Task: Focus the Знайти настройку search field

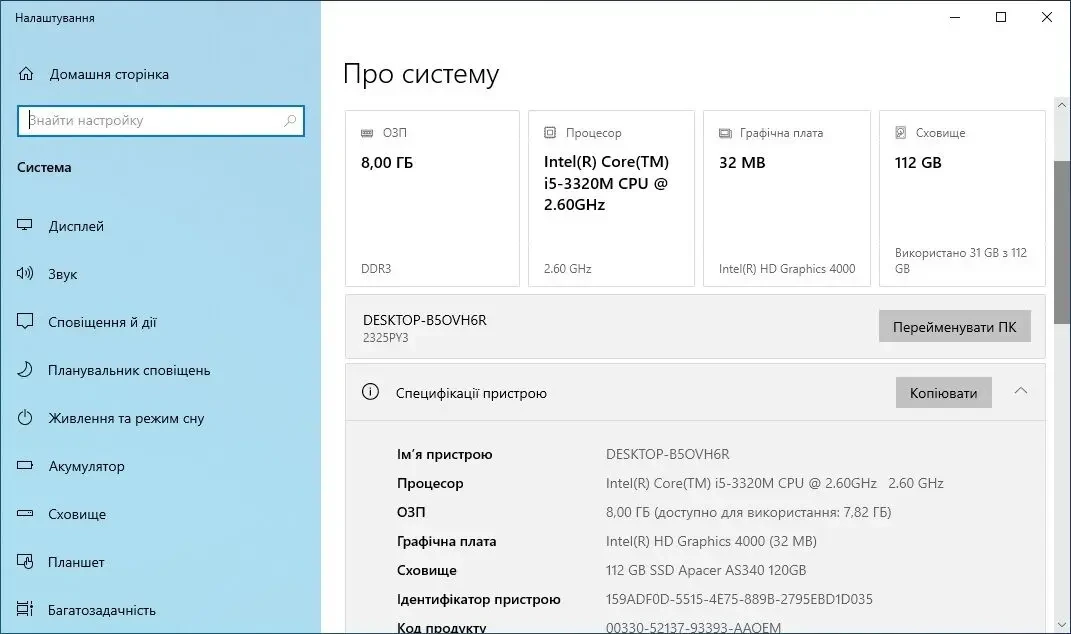Action: tap(161, 121)
